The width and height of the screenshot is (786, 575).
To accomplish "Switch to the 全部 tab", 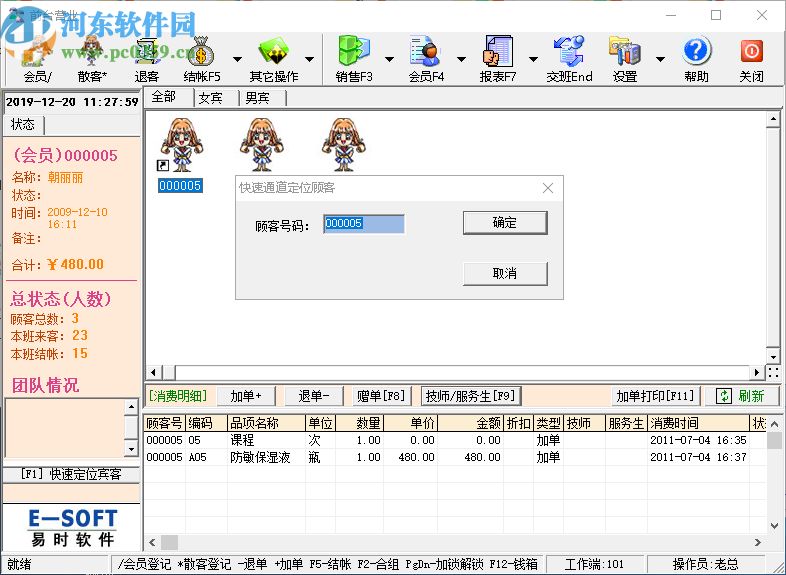I will [x=169, y=97].
